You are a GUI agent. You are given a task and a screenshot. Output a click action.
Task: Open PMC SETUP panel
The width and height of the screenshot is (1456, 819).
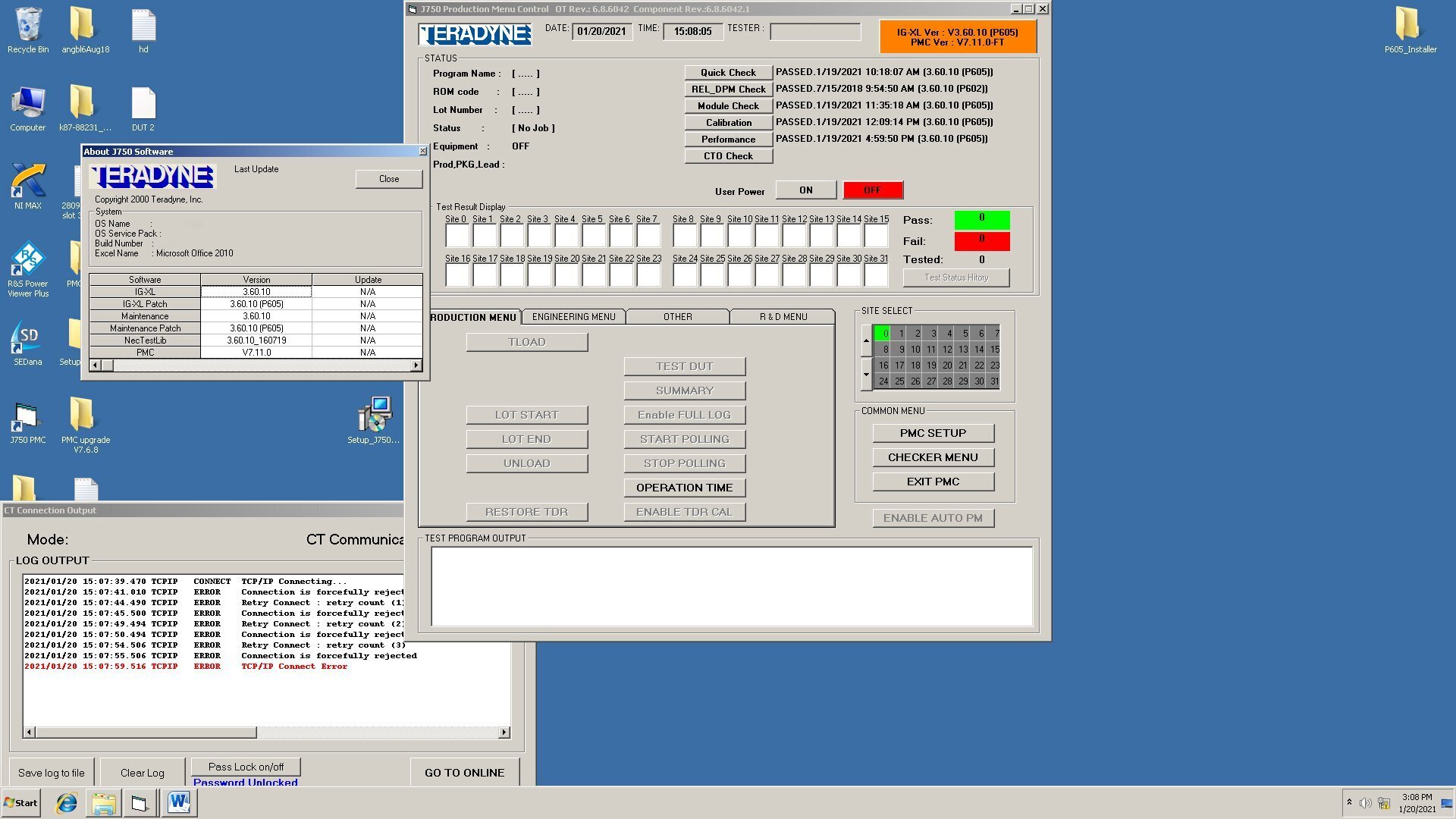pos(930,433)
